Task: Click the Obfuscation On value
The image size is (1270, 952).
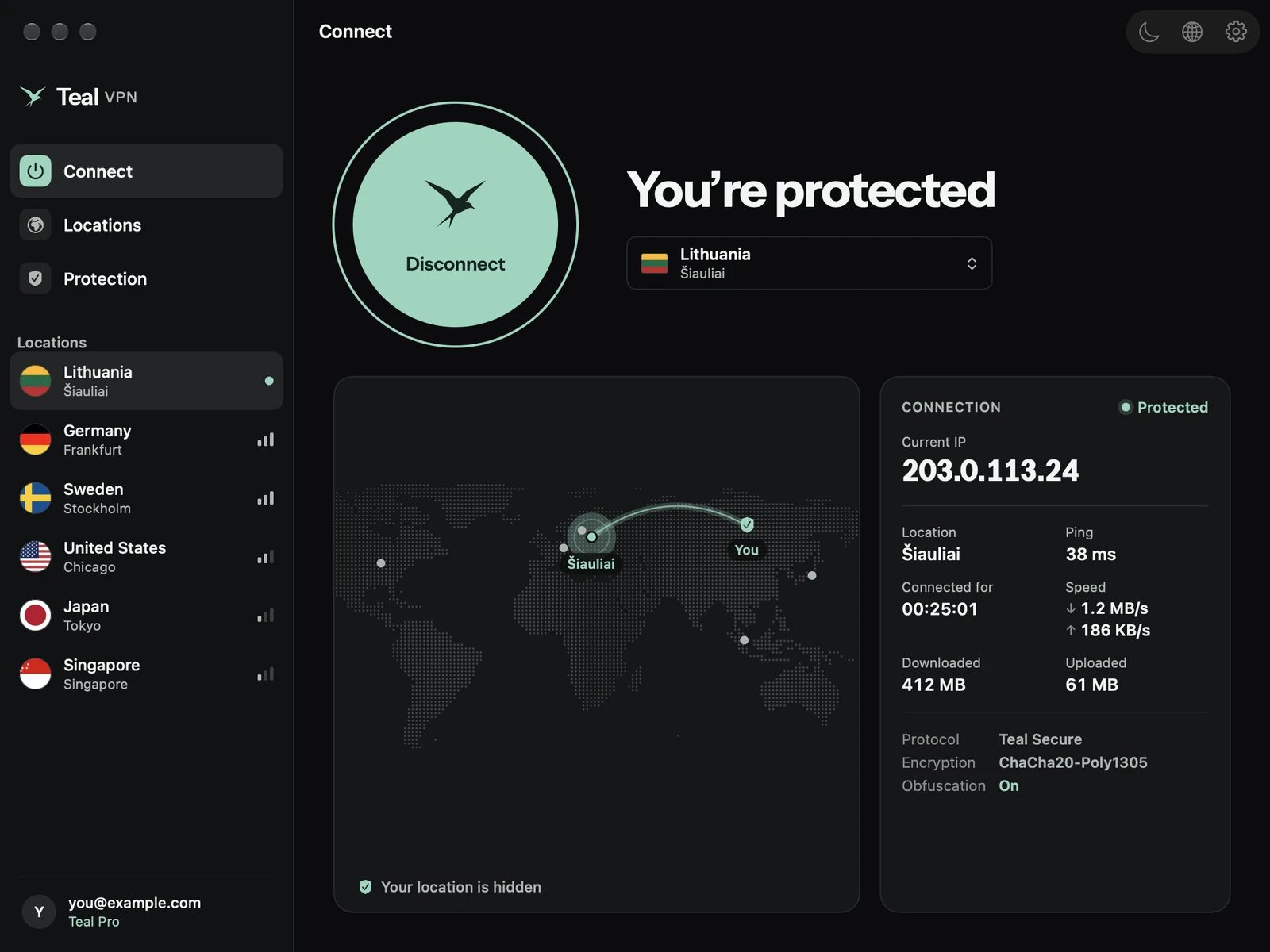Action: [1009, 785]
